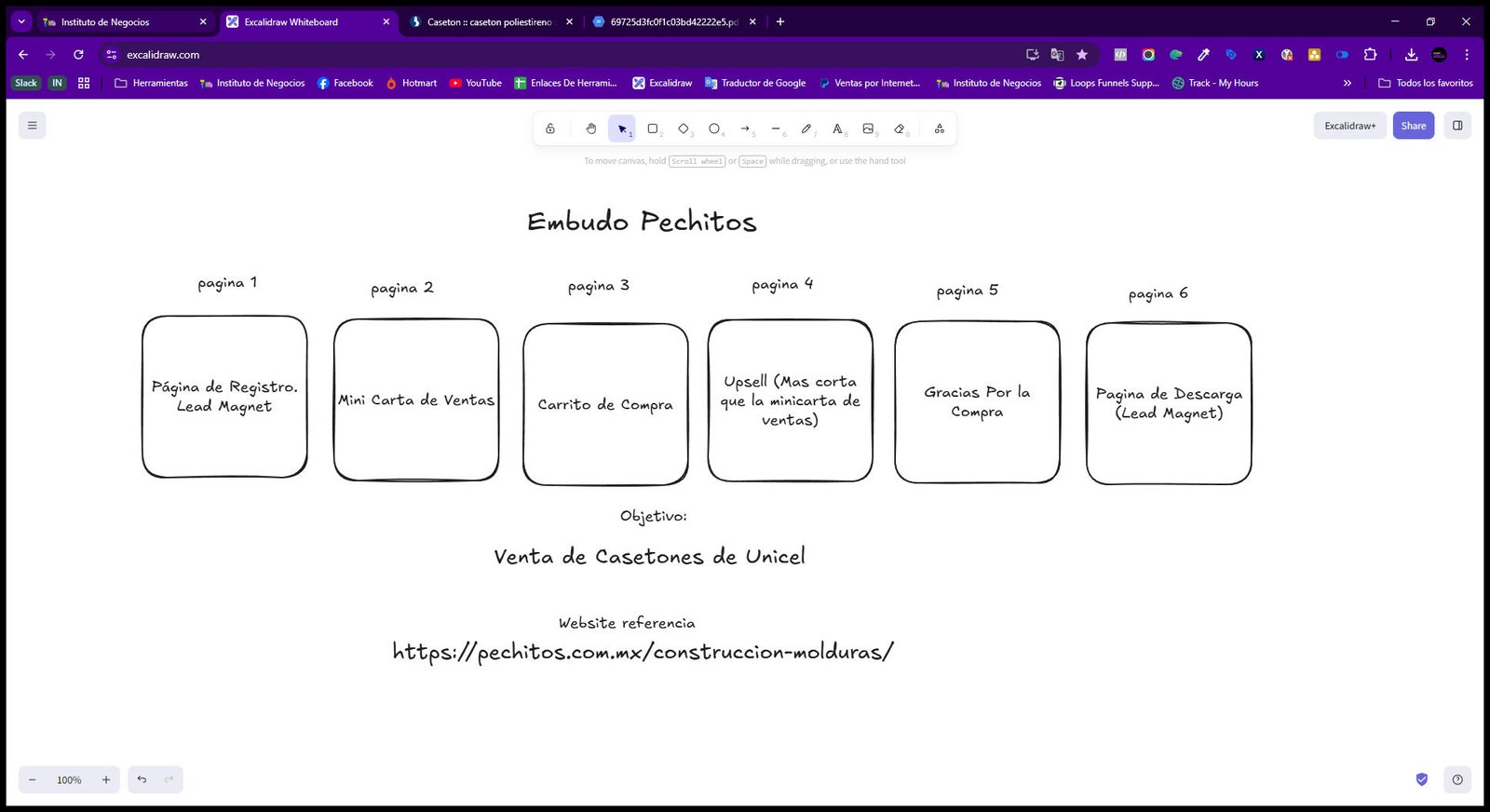The image size is (1490, 812).
Task: Choose the Ellipse shape tool
Action: pos(714,129)
